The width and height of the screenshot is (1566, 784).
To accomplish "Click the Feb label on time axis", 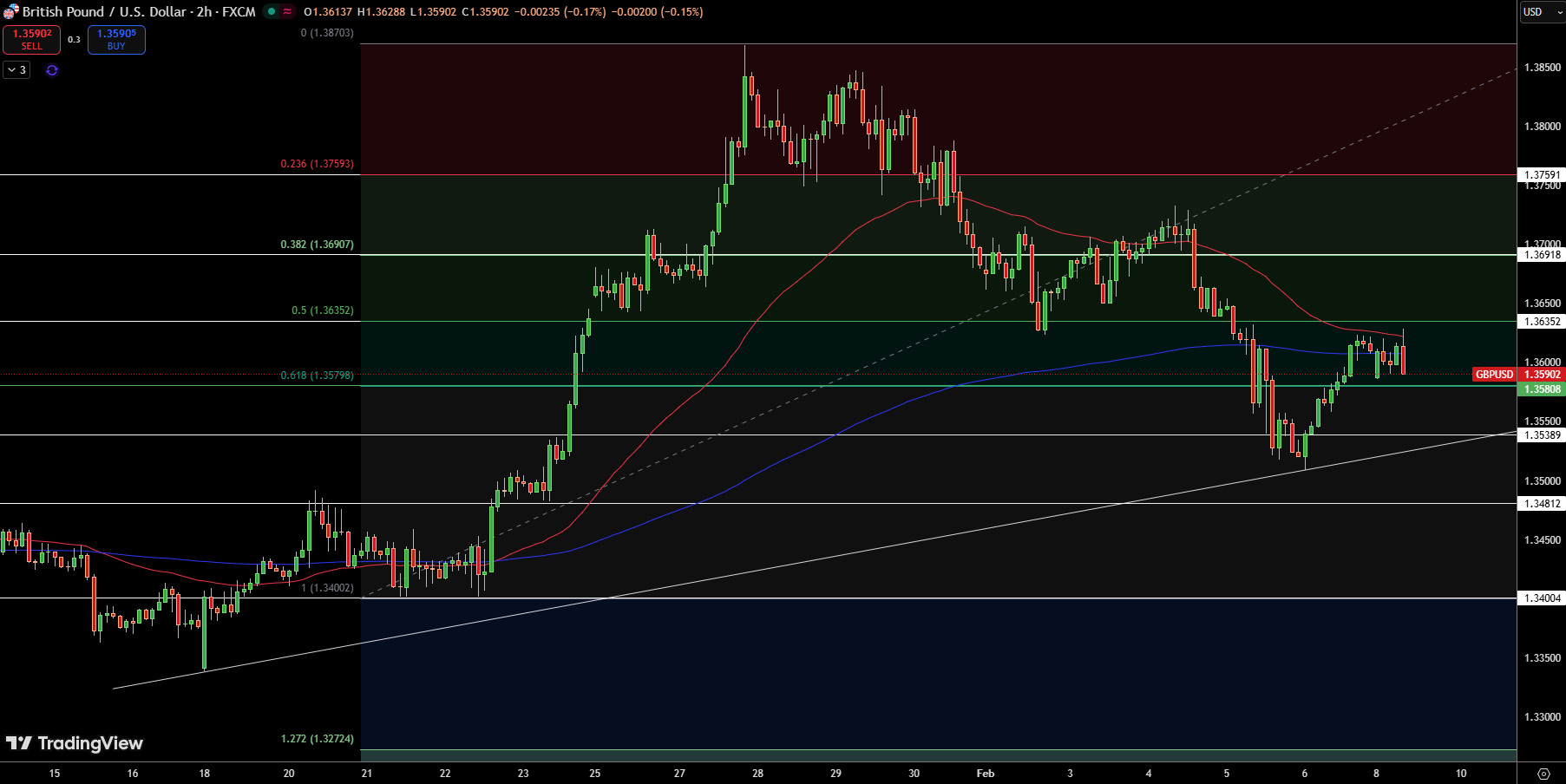I will [986, 774].
